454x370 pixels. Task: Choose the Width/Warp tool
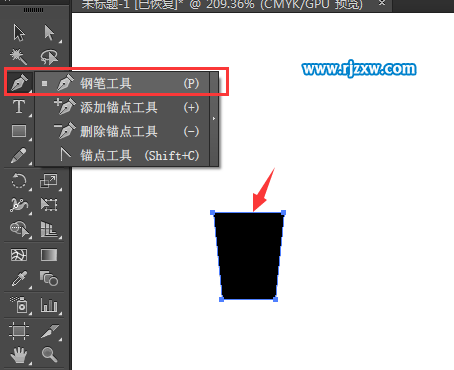(x=19, y=205)
